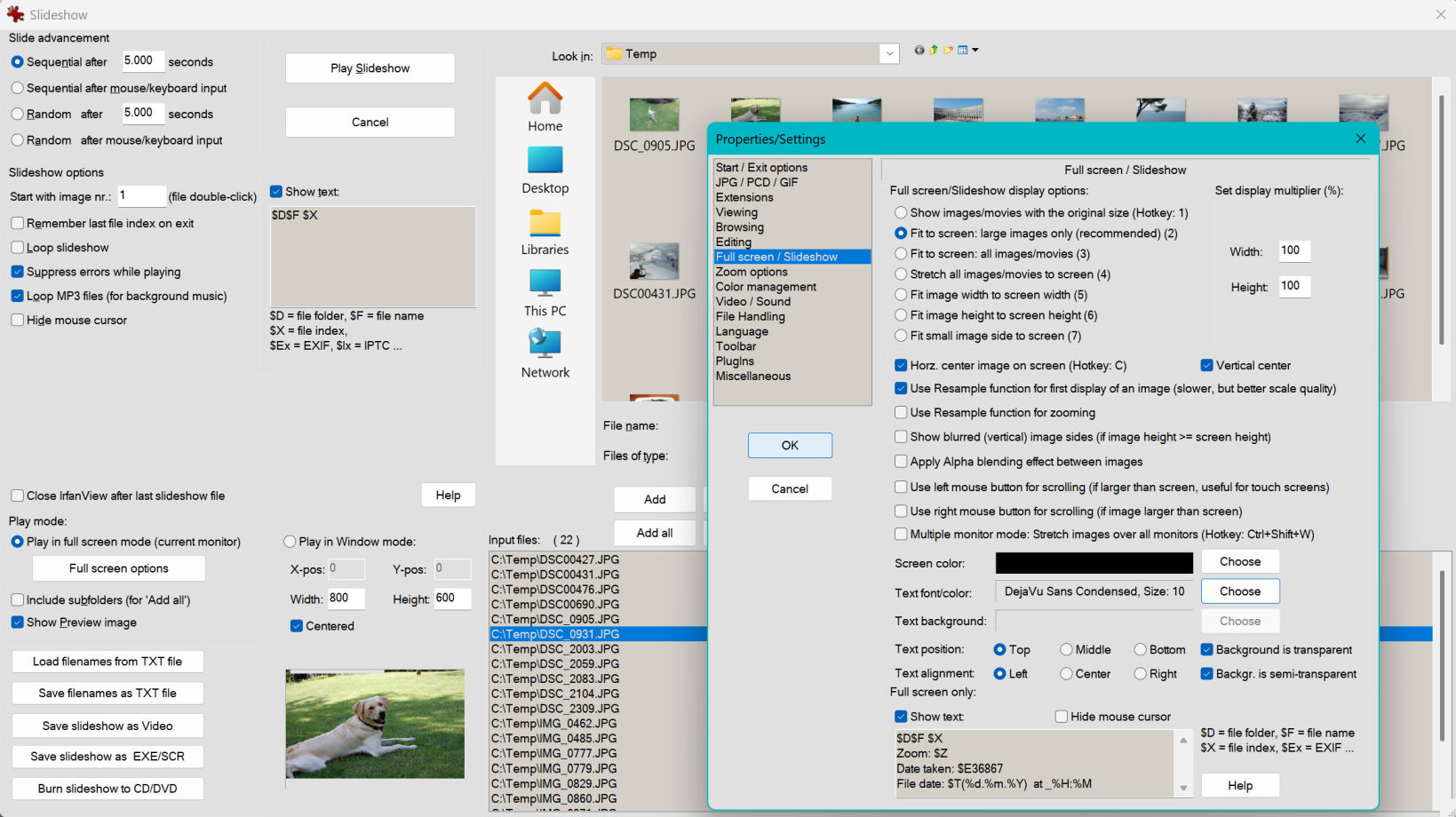Click the create new folder icon

(948, 51)
